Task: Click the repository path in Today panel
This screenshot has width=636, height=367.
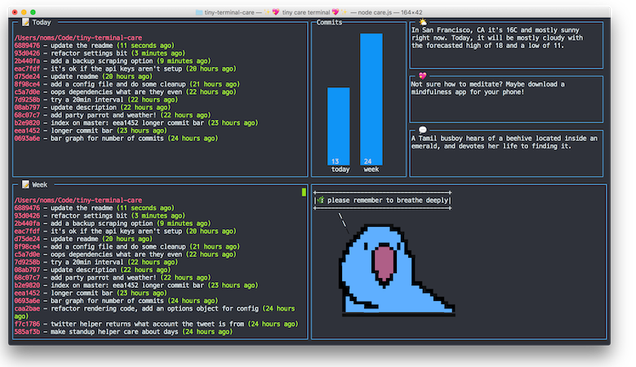Action: tap(78, 38)
